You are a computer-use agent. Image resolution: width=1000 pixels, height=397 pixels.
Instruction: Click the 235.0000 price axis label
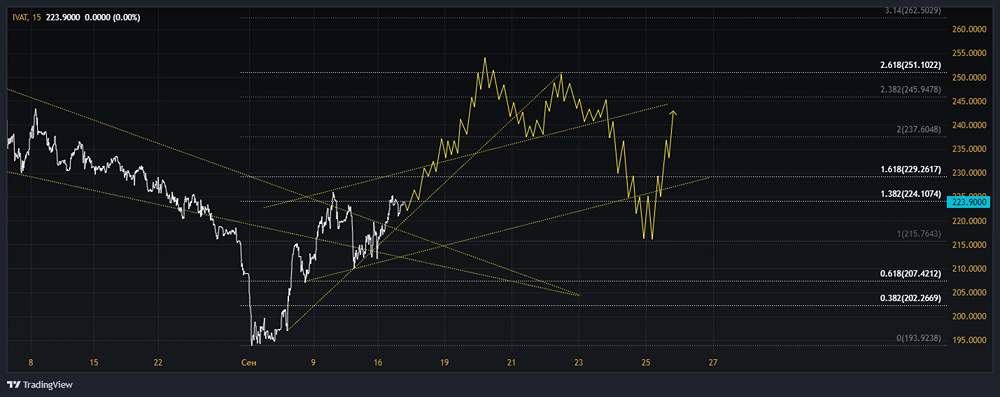[x=969, y=149]
